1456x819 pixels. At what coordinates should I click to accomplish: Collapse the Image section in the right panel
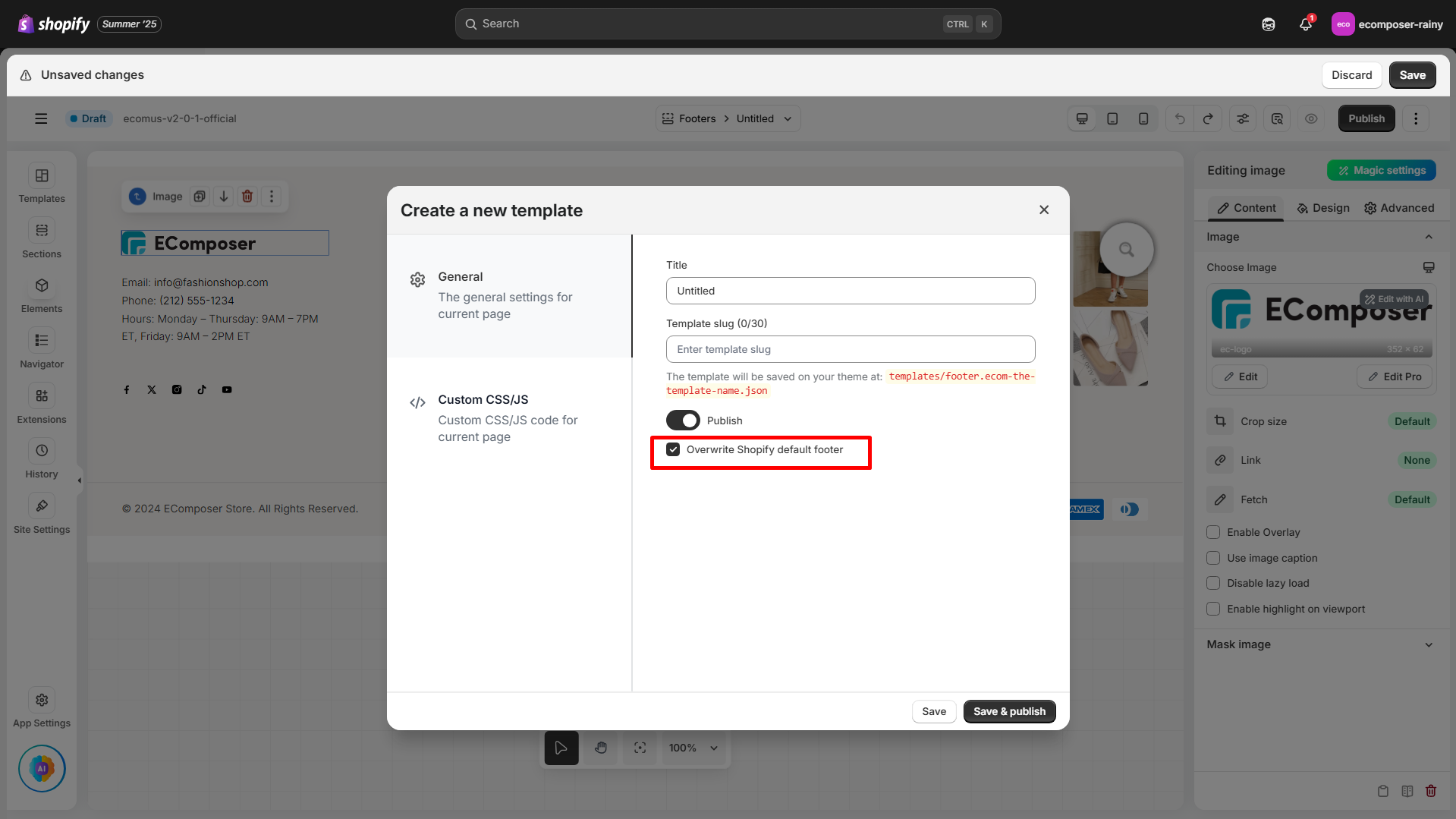coord(1429,236)
